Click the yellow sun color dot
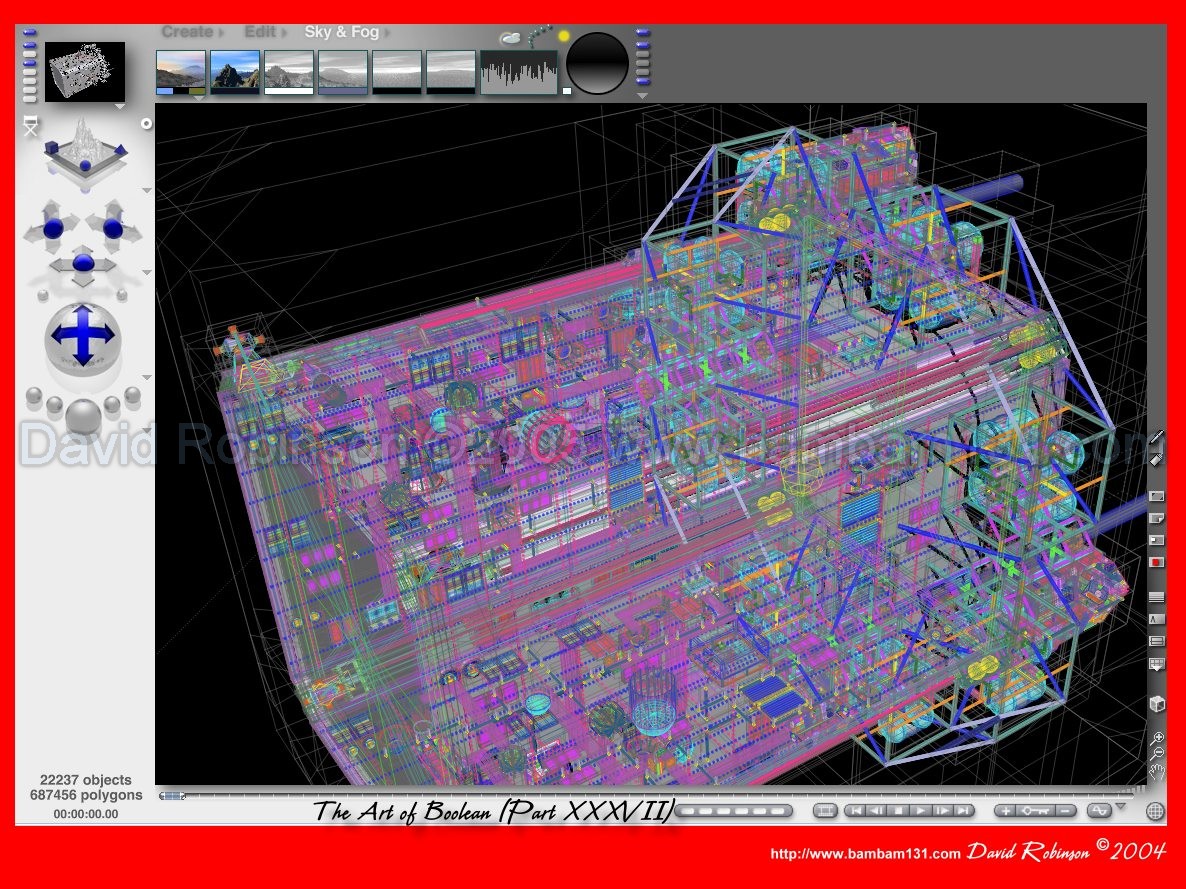The height and width of the screenshot is (889, 1186). pos(564,36)
